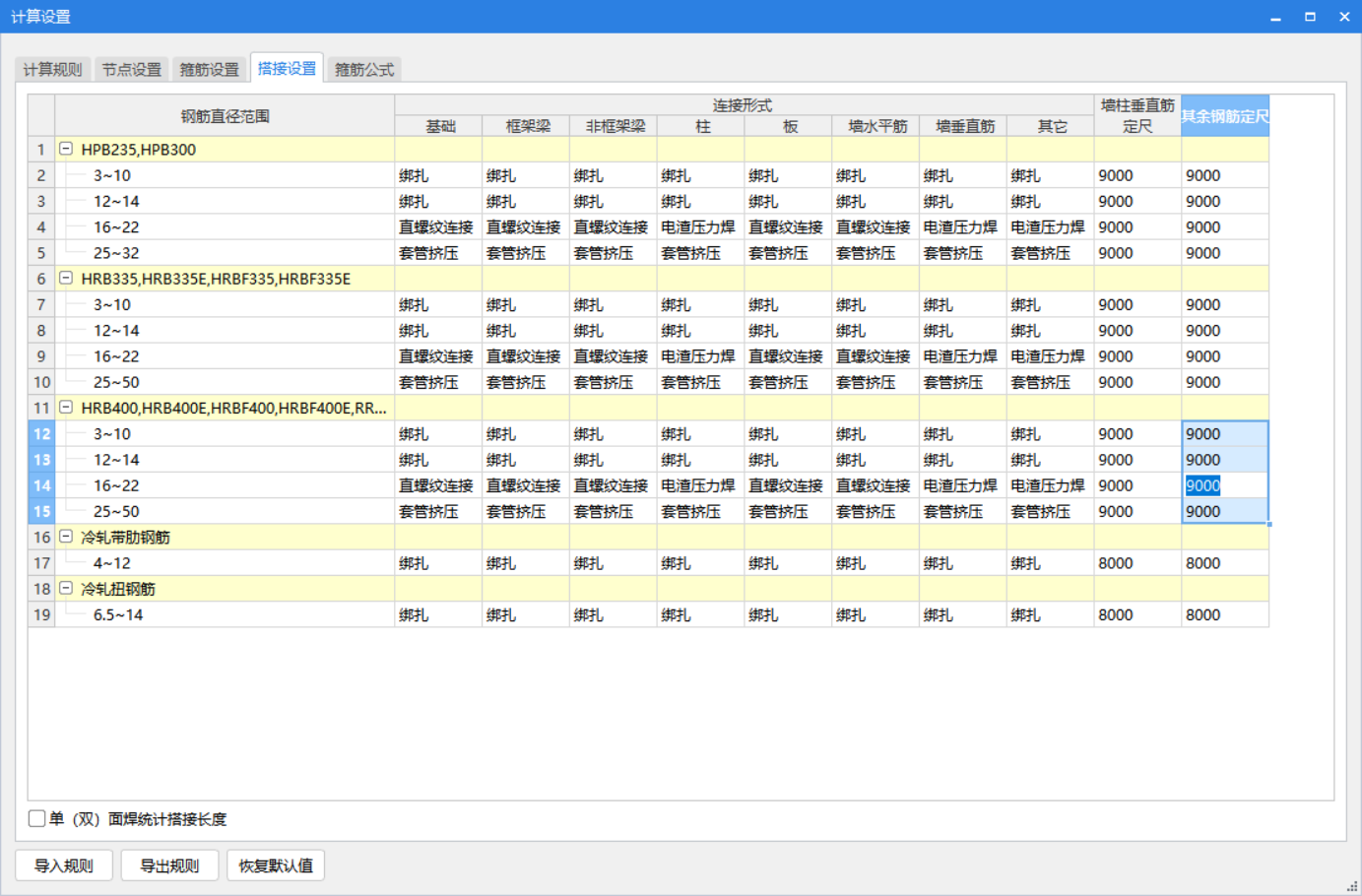The width and height of the screenshot is (1362, 896).
Task: Select 12~14 in row 13
Action: [225, 460]
